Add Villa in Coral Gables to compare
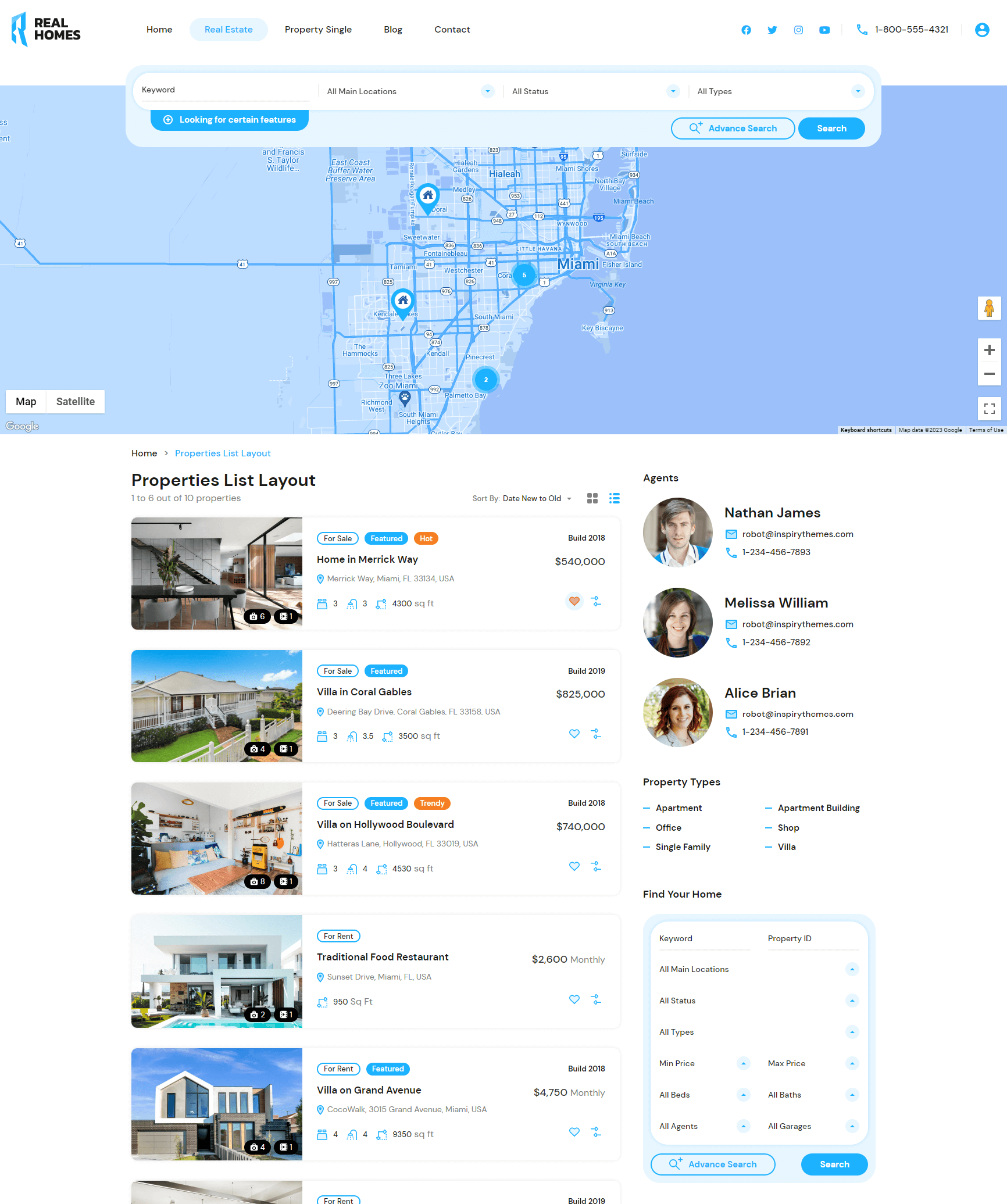 (597, 734)
